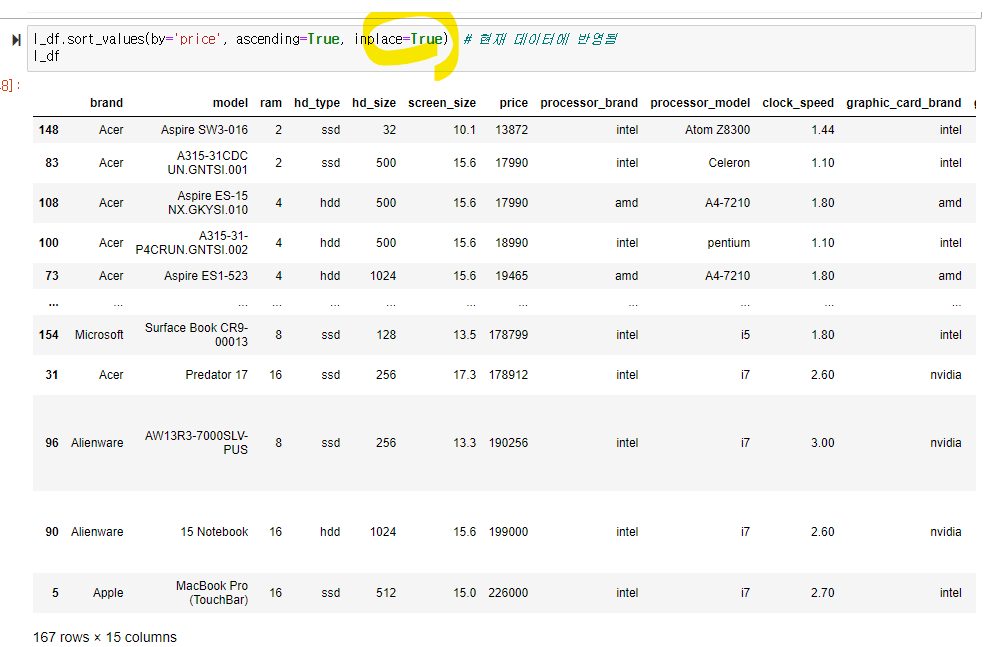This screenshot has height=647, width=987.
Task: Click row index 73
Action: (x=52, y=276)
